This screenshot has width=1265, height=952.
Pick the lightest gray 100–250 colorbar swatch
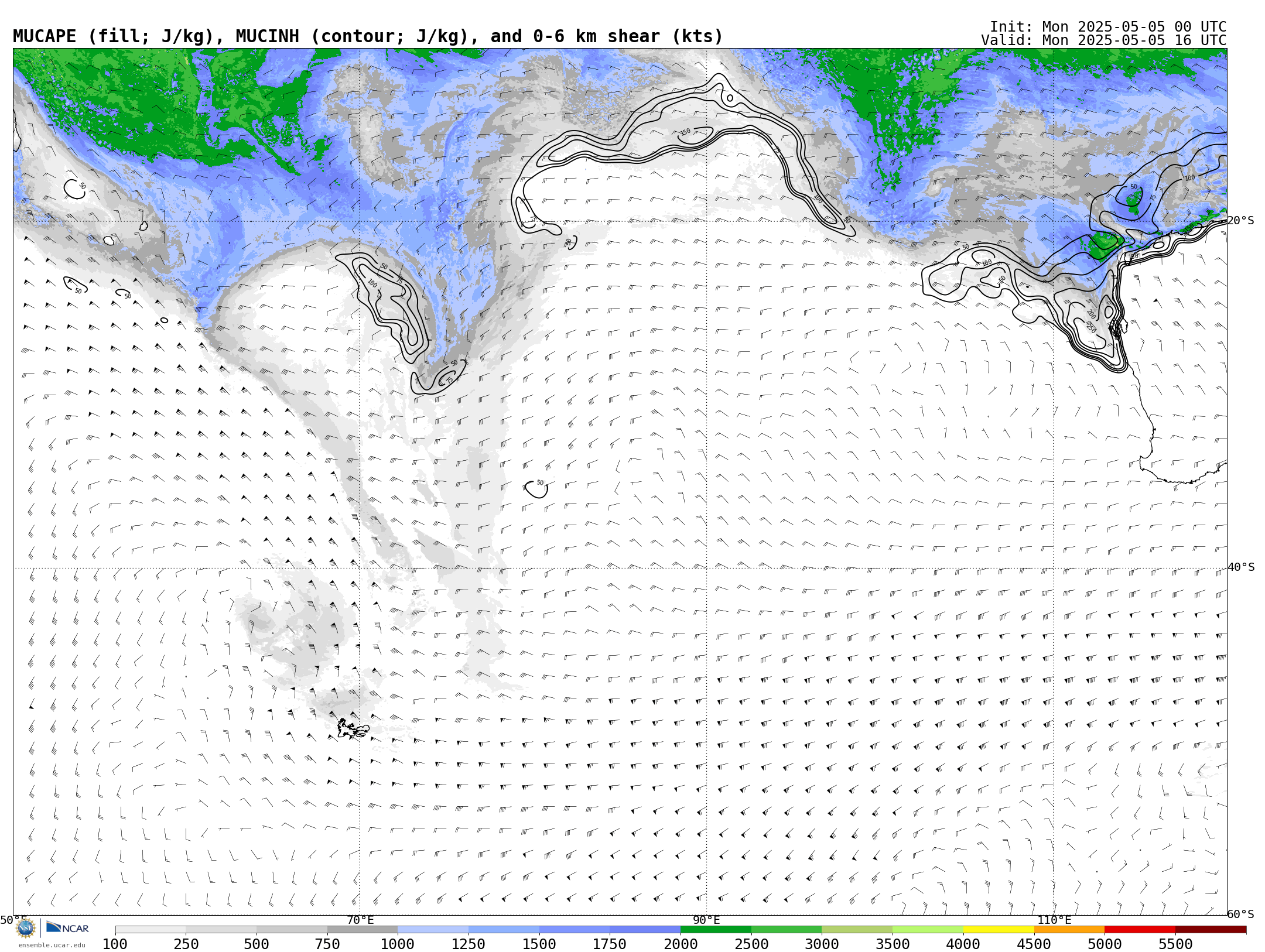point(151,930)
